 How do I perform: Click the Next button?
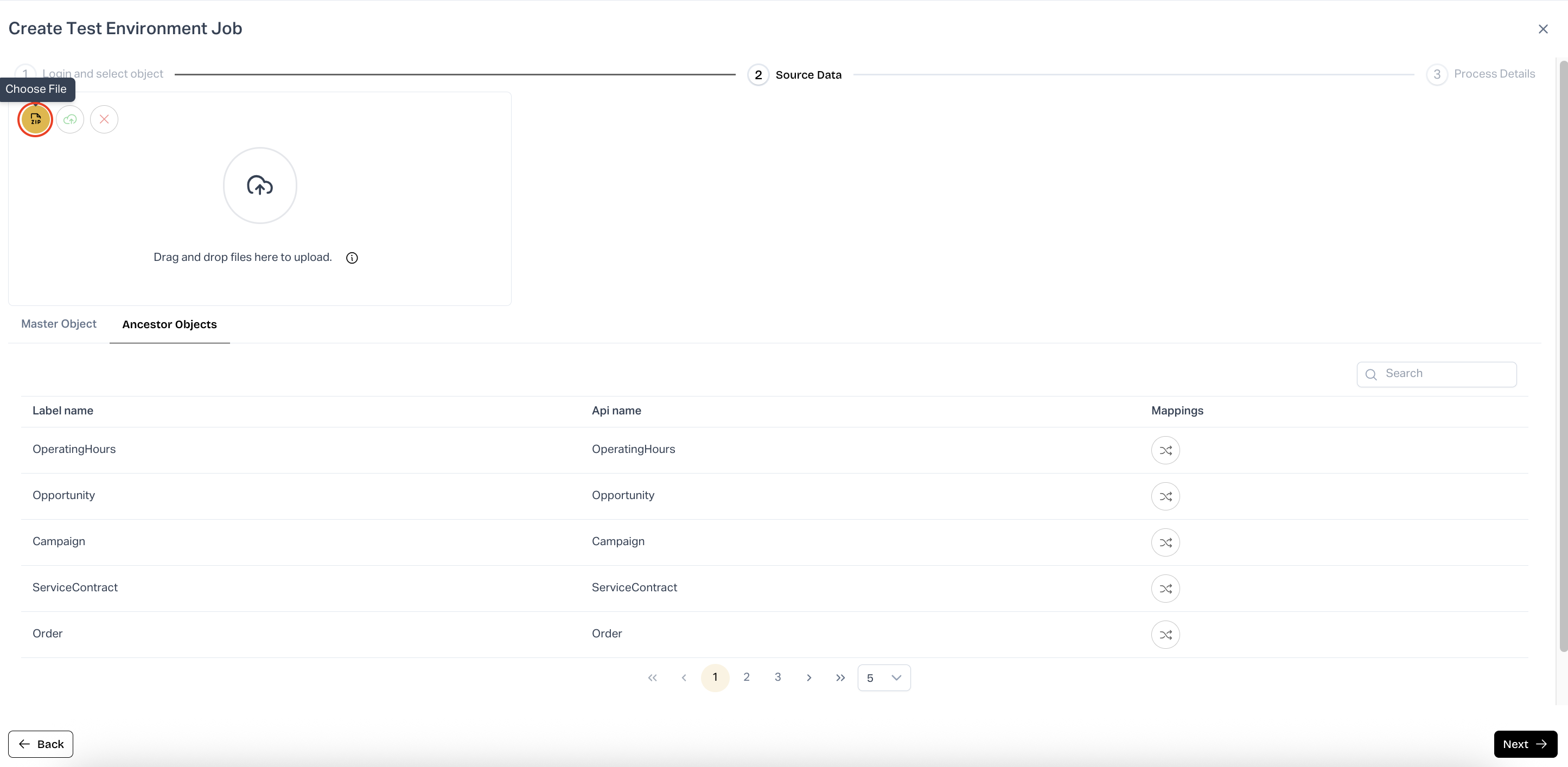click(x=1525, y=744)
